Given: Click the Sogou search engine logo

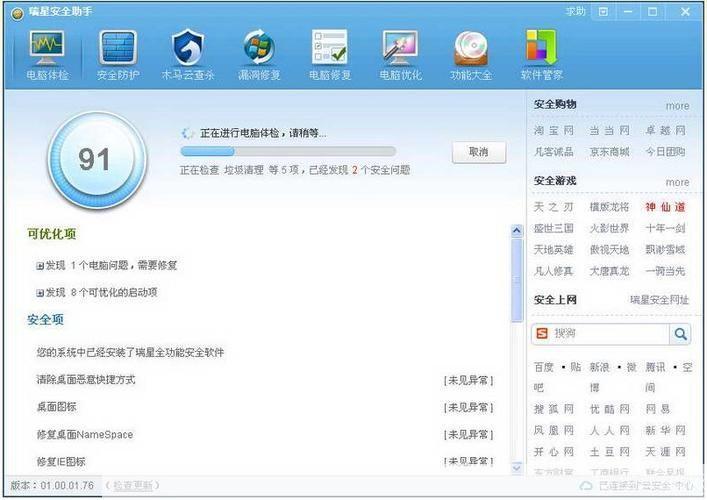Looking at the screenshot, I should point(542,334).
